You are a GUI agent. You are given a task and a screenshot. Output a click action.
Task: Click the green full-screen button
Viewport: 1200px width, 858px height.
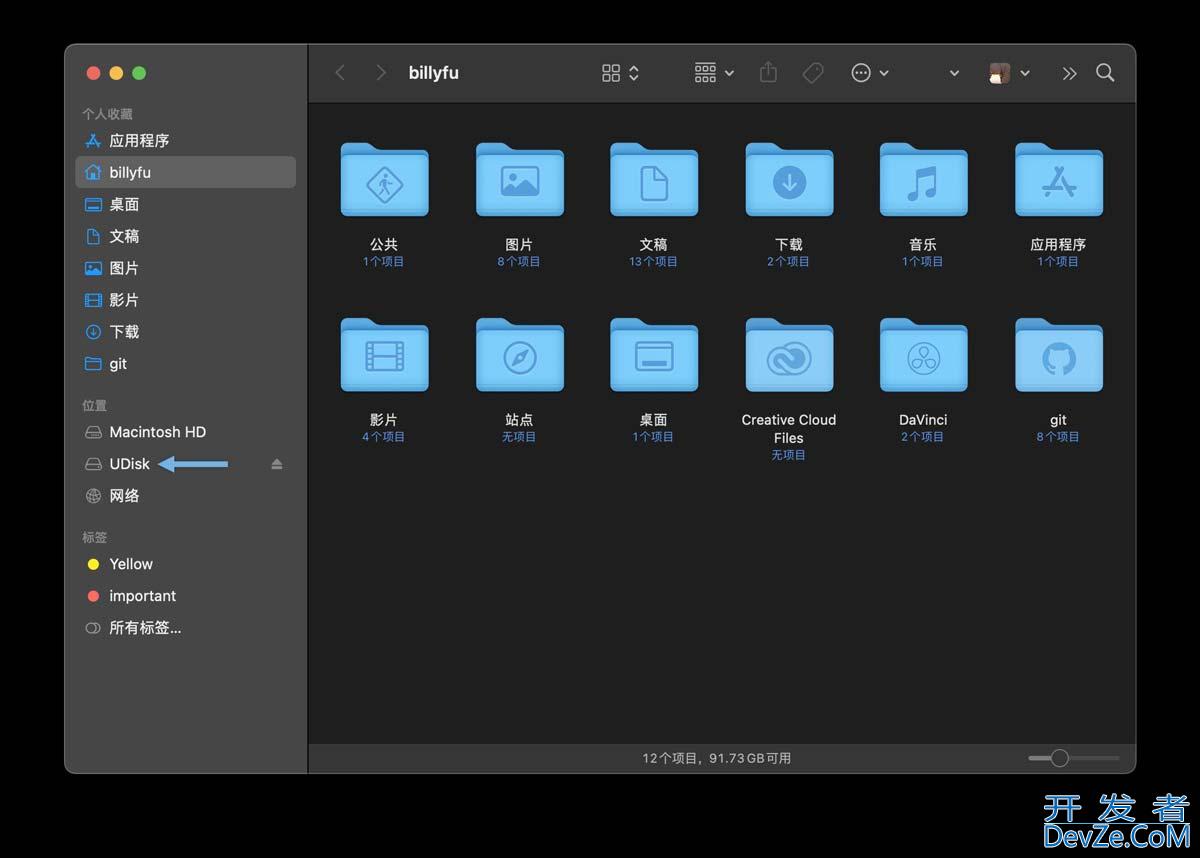click(139, 73)
